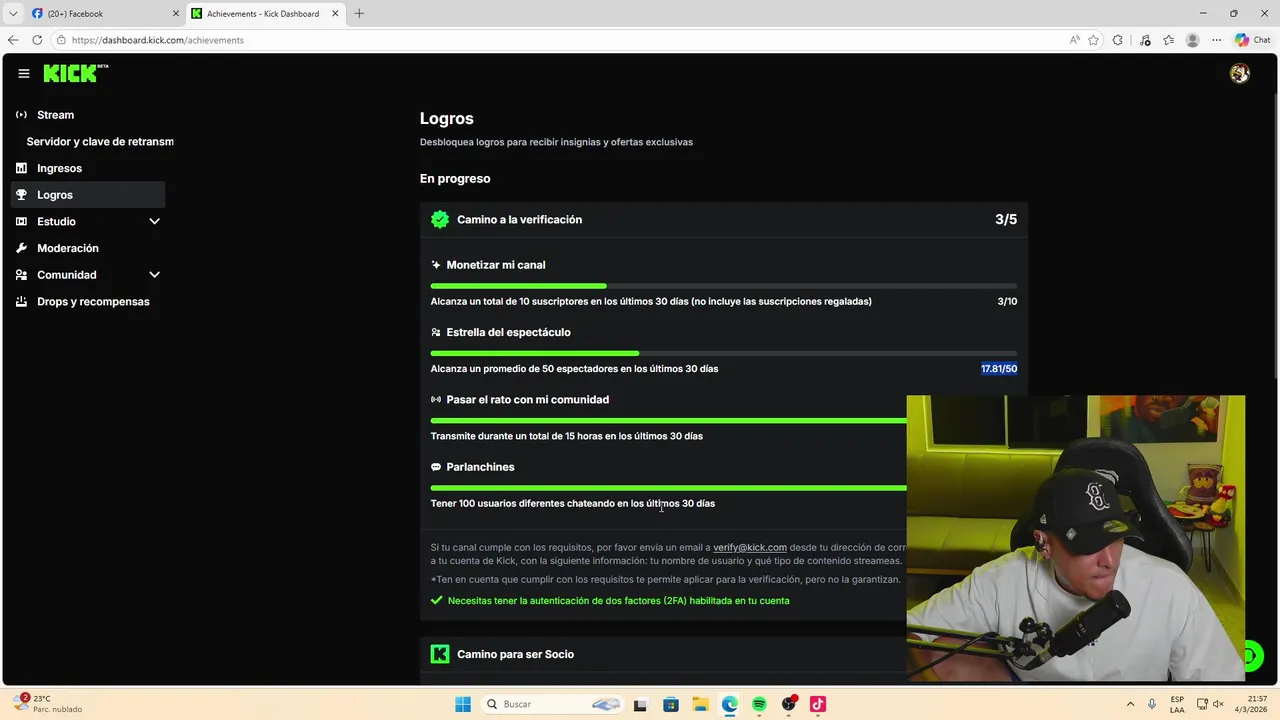Click the Stream sidebar icon

(x=21, y=115)
